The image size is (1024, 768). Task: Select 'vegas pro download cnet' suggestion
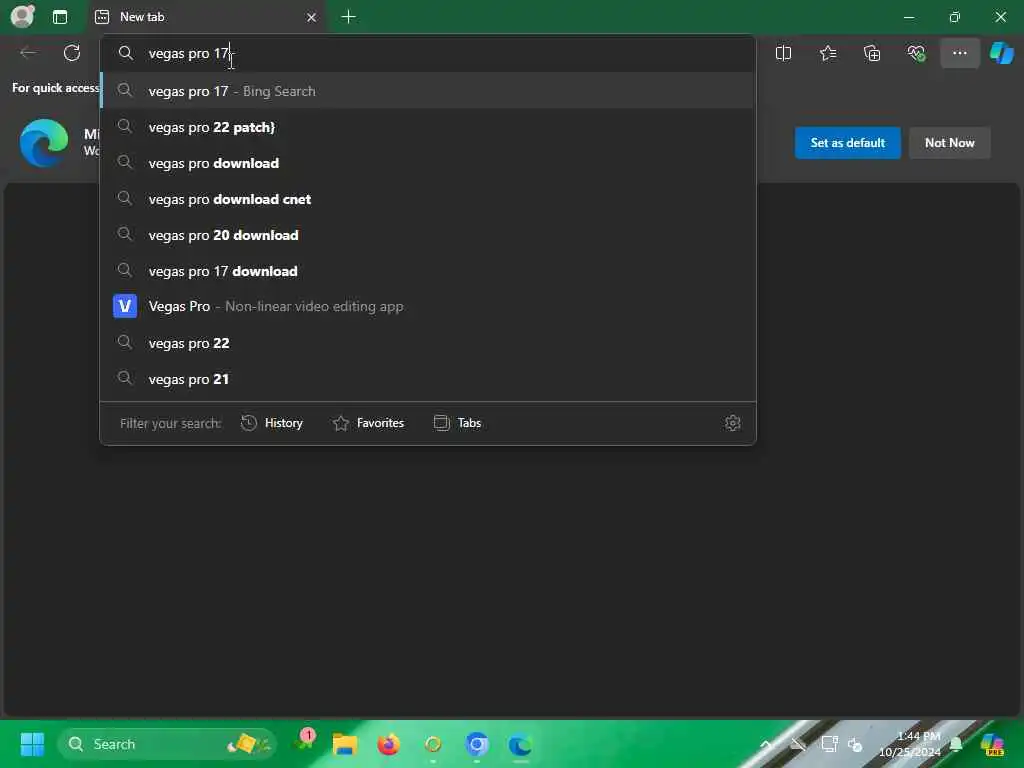point(428,199)
